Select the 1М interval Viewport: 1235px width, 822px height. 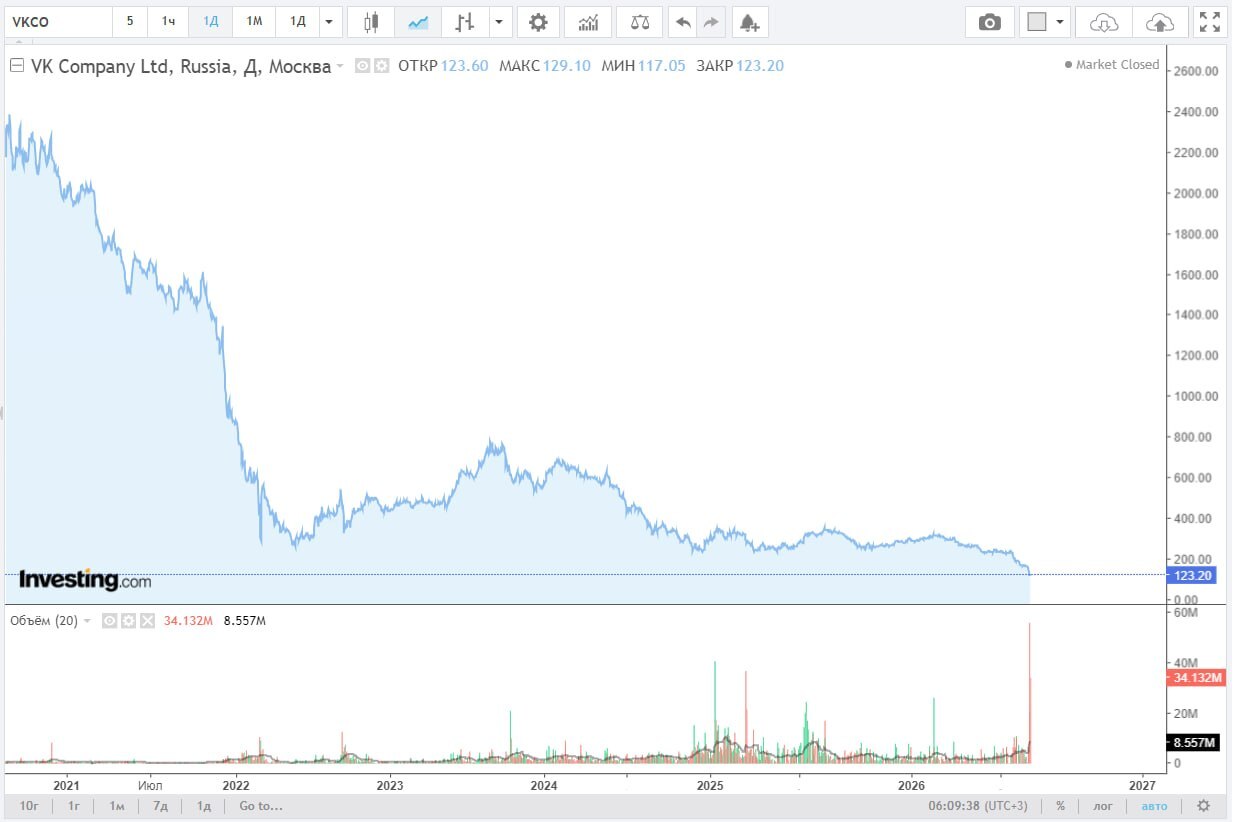click(x=254, y=21)
